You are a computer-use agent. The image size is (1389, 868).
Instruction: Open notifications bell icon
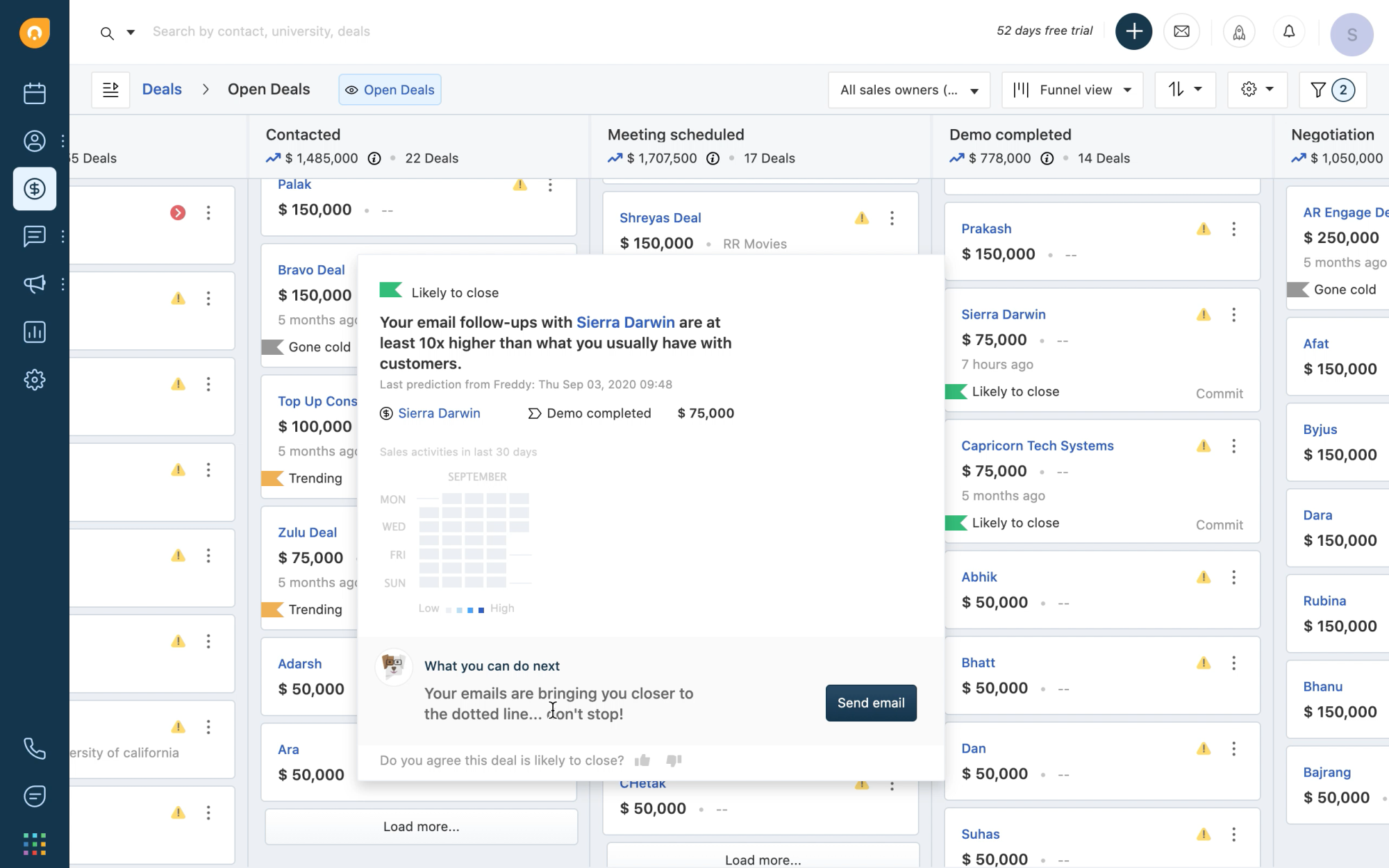pyautogui.click(x=1289, y=32)
